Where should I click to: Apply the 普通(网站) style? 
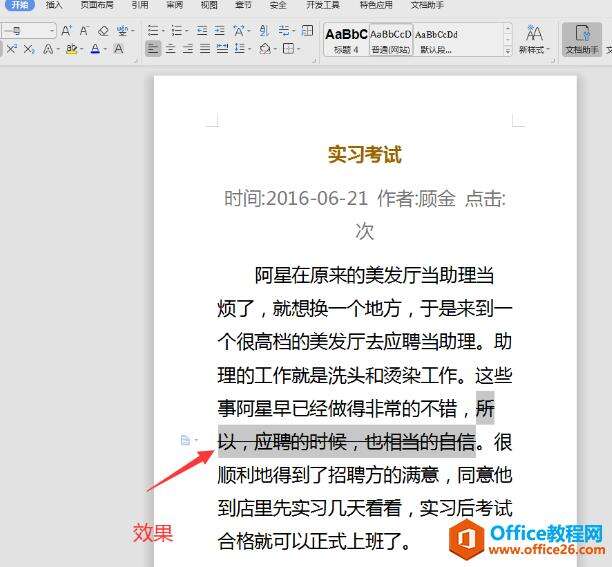pyautogui.click(x=391, y=39)
